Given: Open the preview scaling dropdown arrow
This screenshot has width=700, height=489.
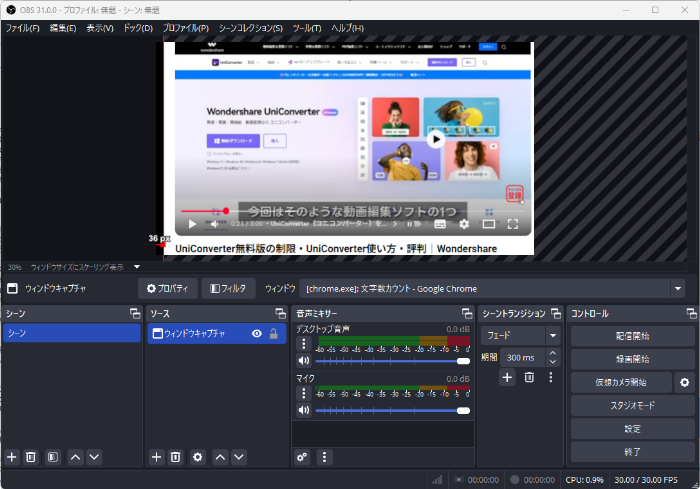Looking at the screenshot, I should point(137,267).
